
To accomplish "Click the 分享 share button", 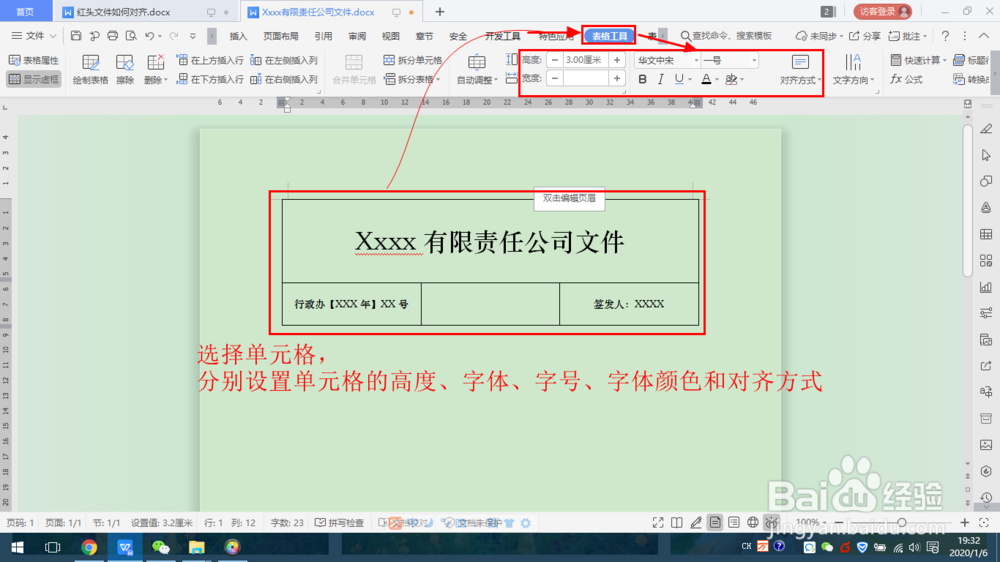I will click(865, 36).
